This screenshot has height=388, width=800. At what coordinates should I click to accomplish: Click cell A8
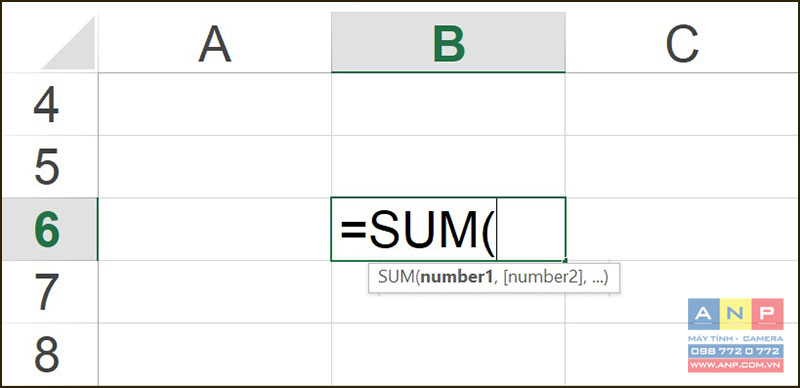(x=215, y=354)
